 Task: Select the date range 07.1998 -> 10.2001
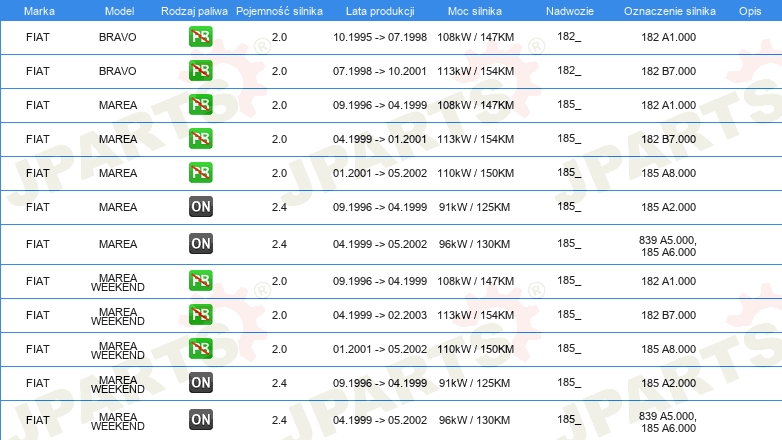click(x=380, y=71)
